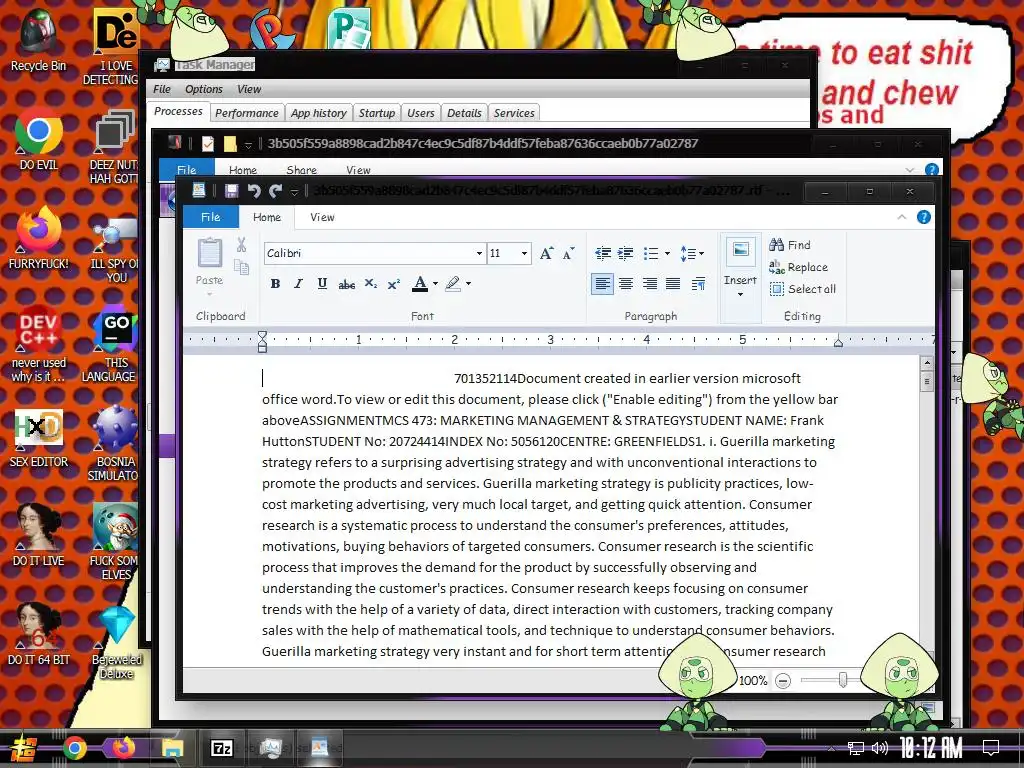Toggle Bold formatting
This screenshot has height=768, width=1024.
275,283
